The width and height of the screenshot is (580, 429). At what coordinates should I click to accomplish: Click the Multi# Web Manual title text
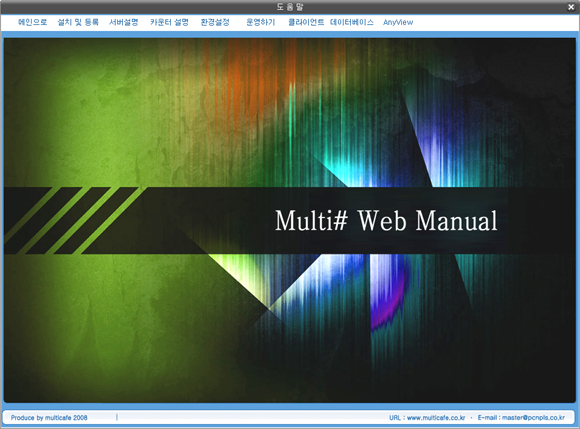pos(386,220)
